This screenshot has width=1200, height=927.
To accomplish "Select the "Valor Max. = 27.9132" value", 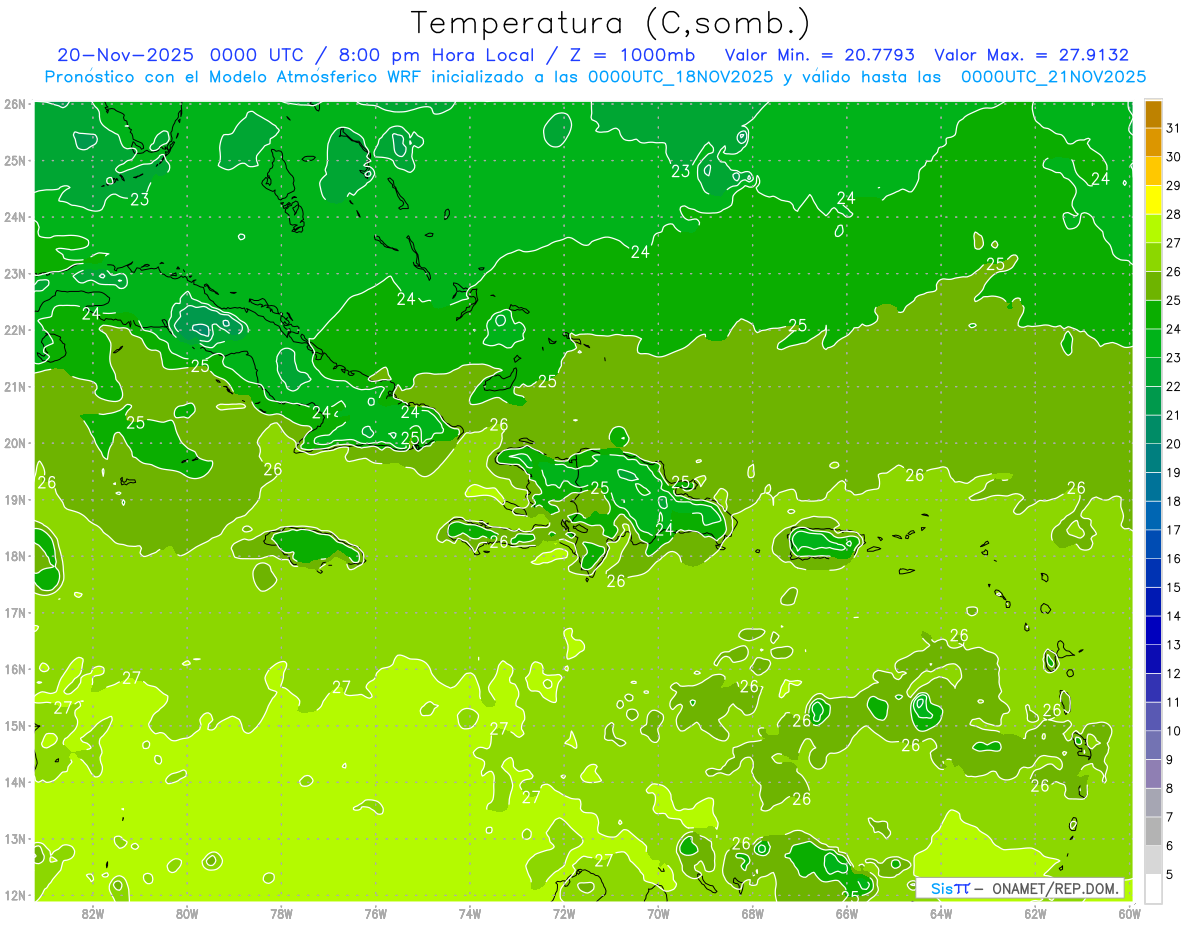I will pos(1031,55).
